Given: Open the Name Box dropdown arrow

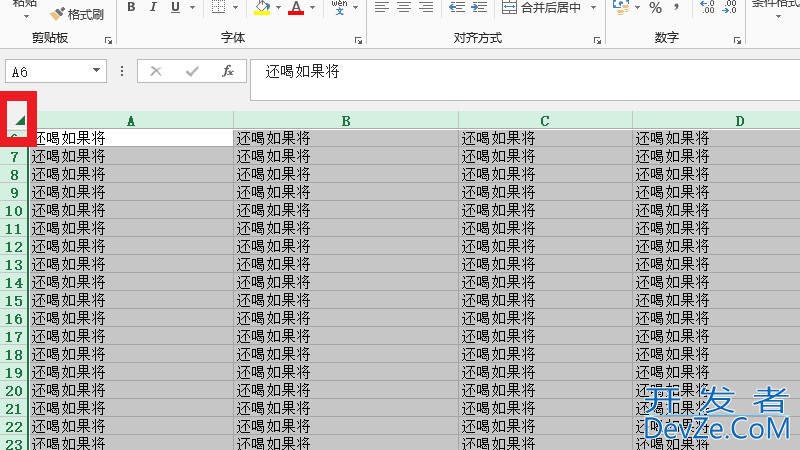Looking at the screenshot, I should coord(96,71).
